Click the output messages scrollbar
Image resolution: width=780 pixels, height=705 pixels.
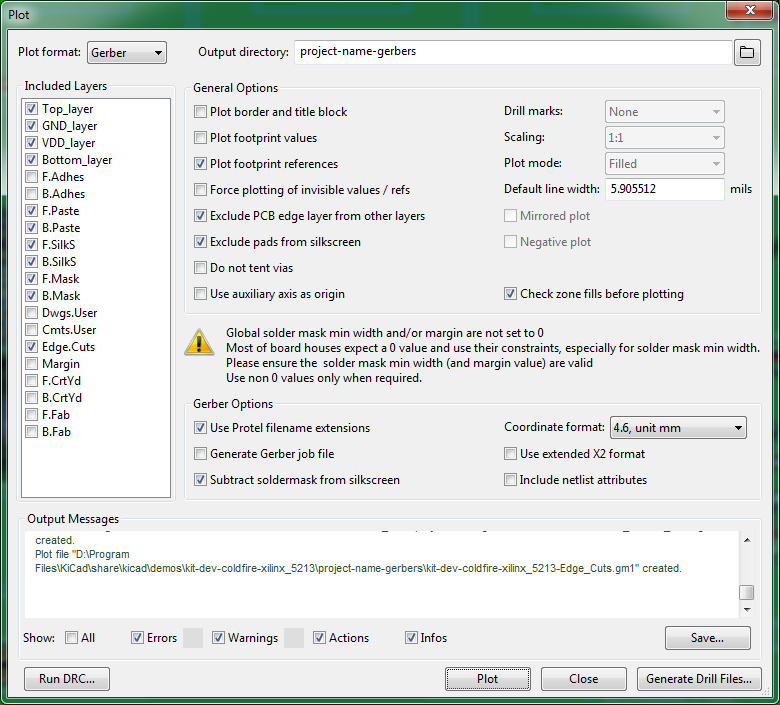pyautogui.click(x=746, y=593)
